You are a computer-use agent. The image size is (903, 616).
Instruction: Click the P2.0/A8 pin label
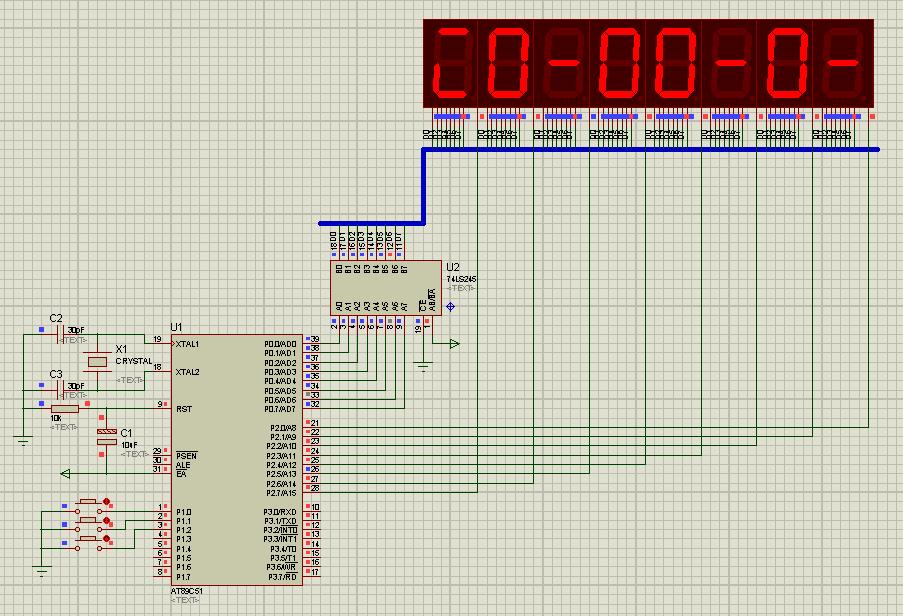click(283, 428)
